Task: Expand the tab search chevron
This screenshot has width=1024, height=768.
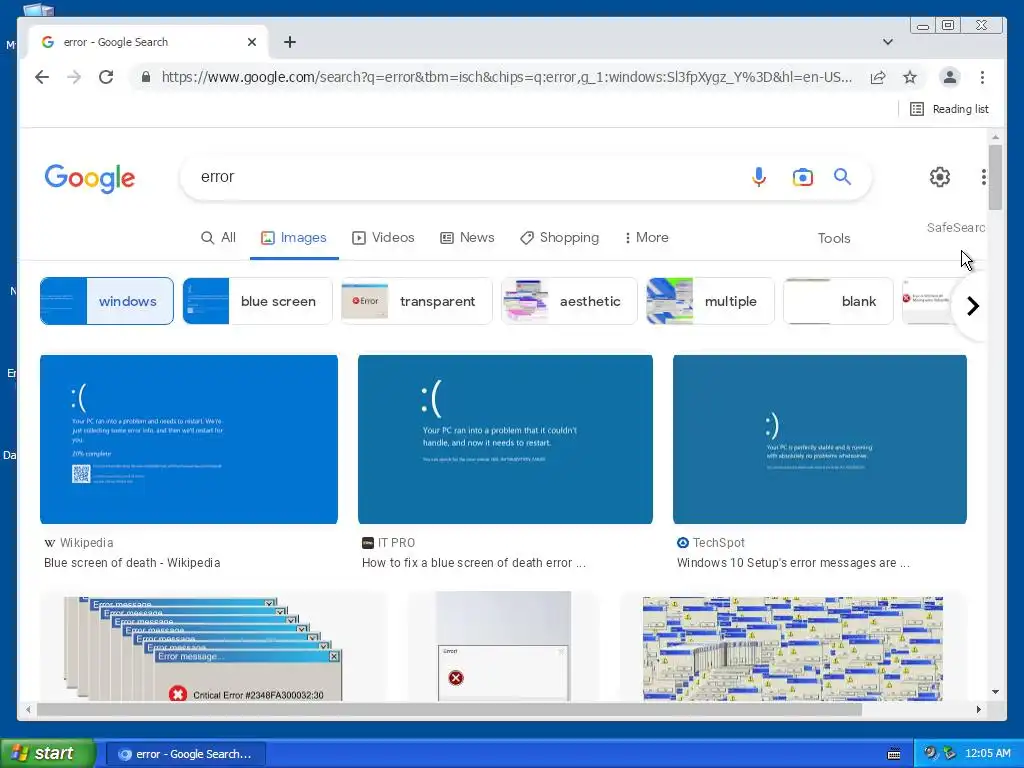Action: 888,42
